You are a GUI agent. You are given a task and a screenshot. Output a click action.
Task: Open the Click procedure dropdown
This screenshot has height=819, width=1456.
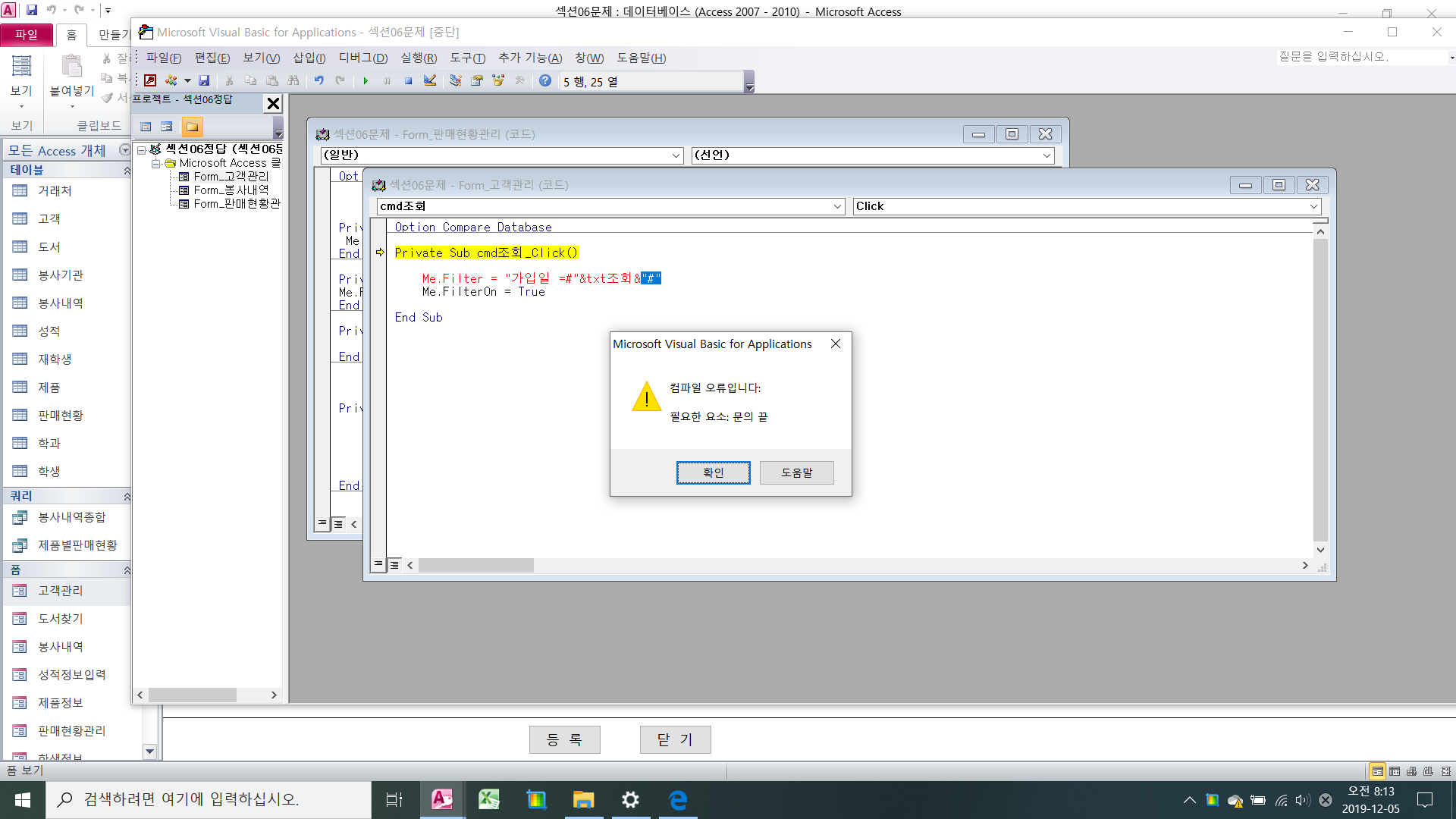coord(1313,206)
